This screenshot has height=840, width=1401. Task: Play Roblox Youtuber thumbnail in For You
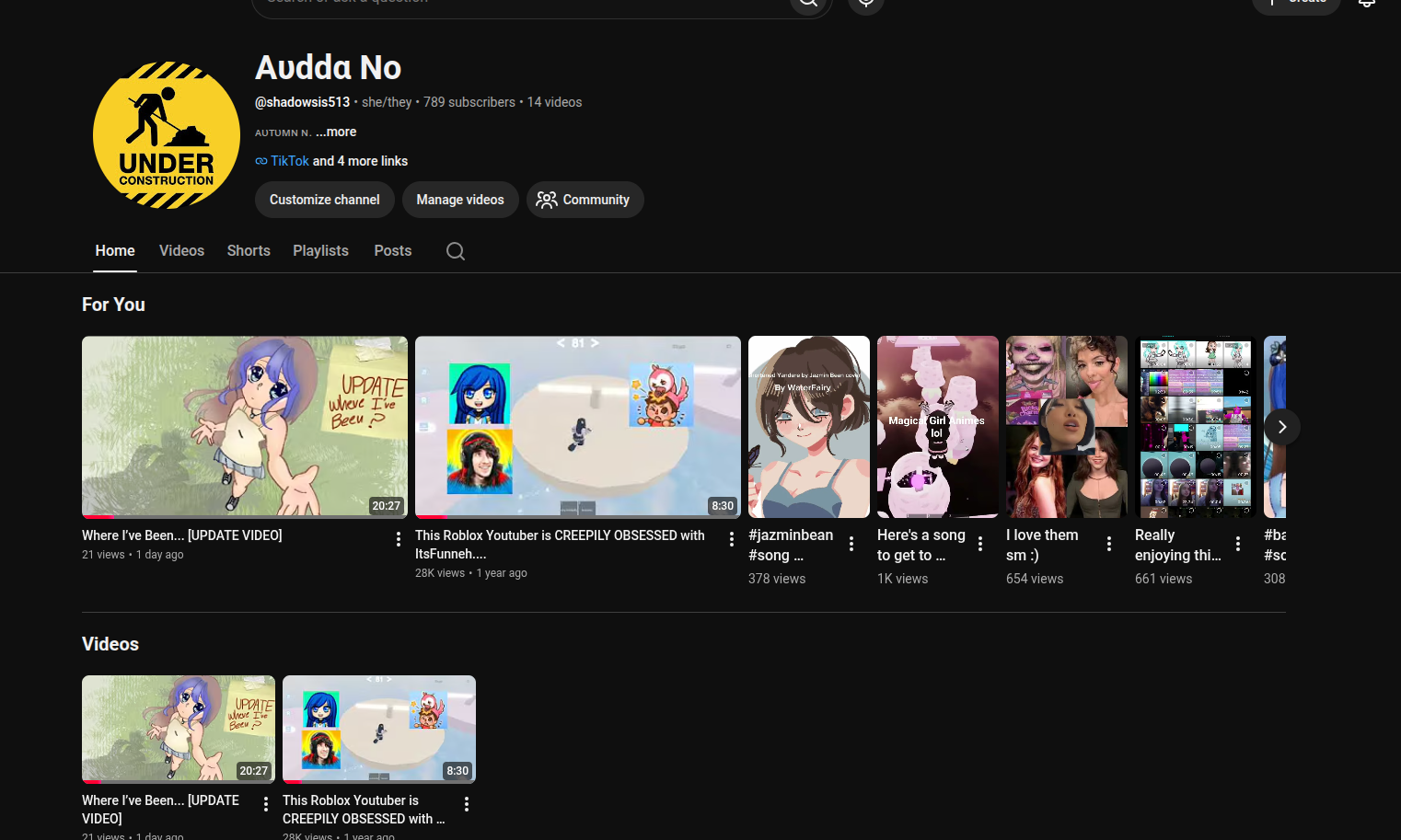[x=578, y=427]
